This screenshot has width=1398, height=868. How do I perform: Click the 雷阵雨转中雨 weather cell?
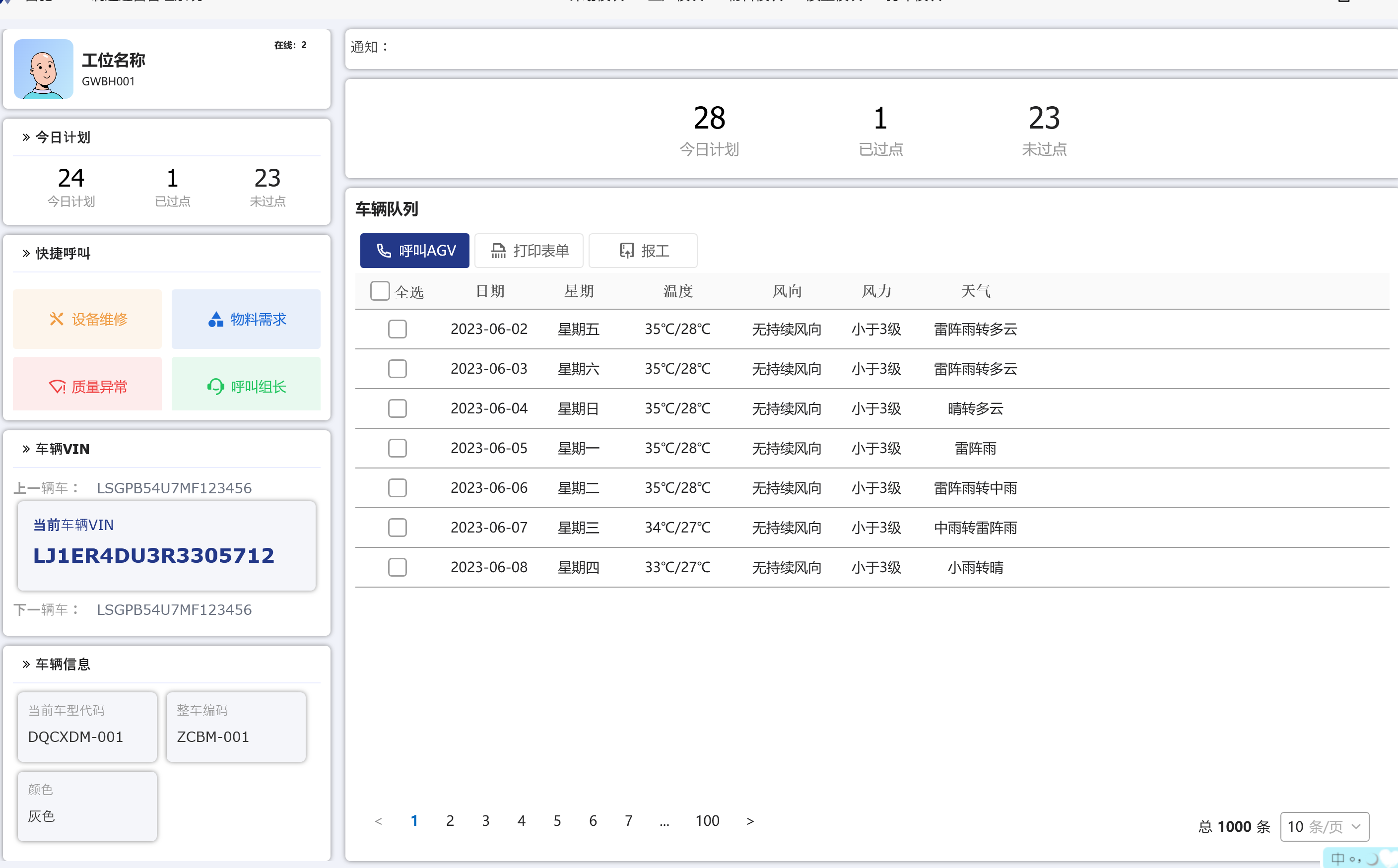pos(976,488)
